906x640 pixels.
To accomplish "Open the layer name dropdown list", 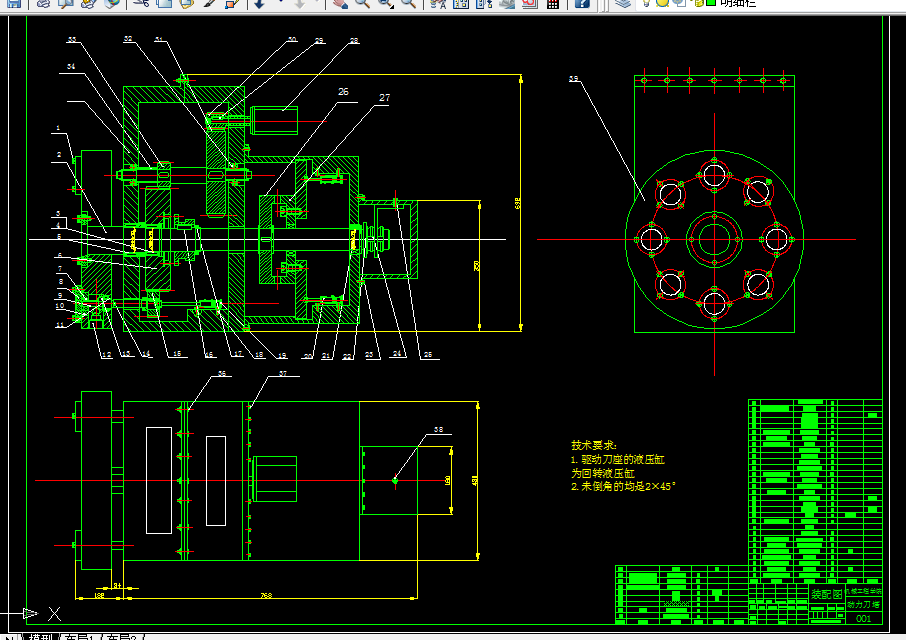I will click(768, 3).
